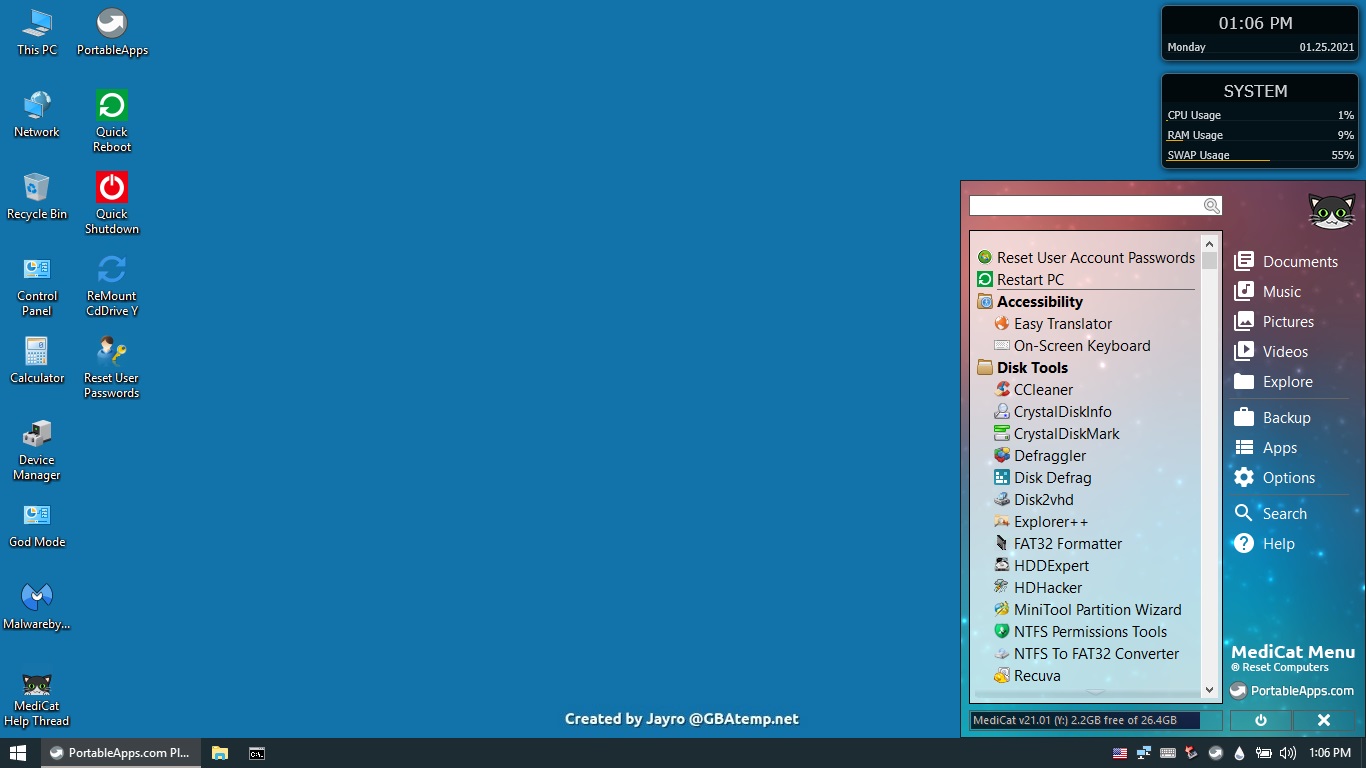
Task: Collapse the Accessibility category
Action: point(1040,301)
